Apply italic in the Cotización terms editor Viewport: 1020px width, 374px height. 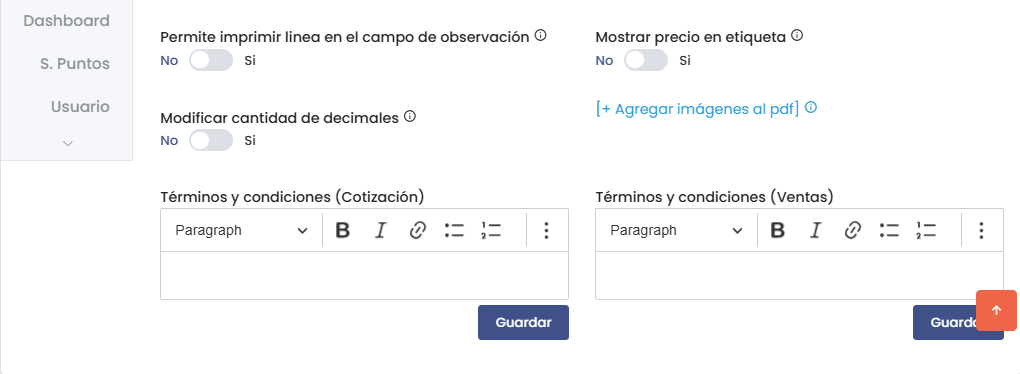coord(381,230)
